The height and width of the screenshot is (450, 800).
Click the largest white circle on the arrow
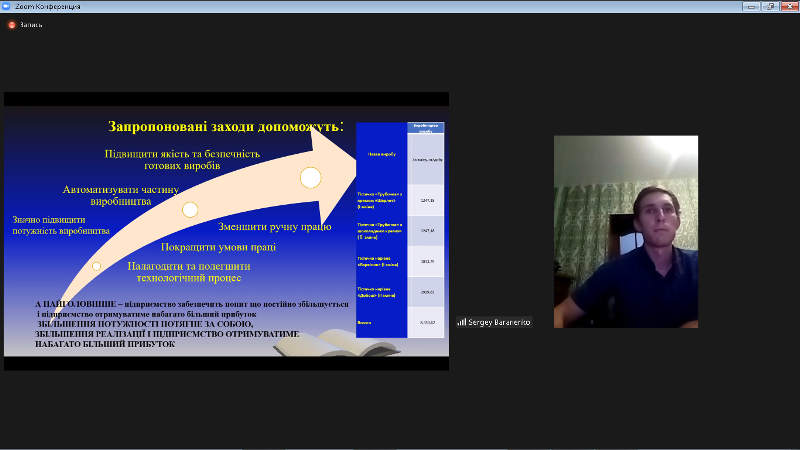pyautogui.click(x=311, y=178)
